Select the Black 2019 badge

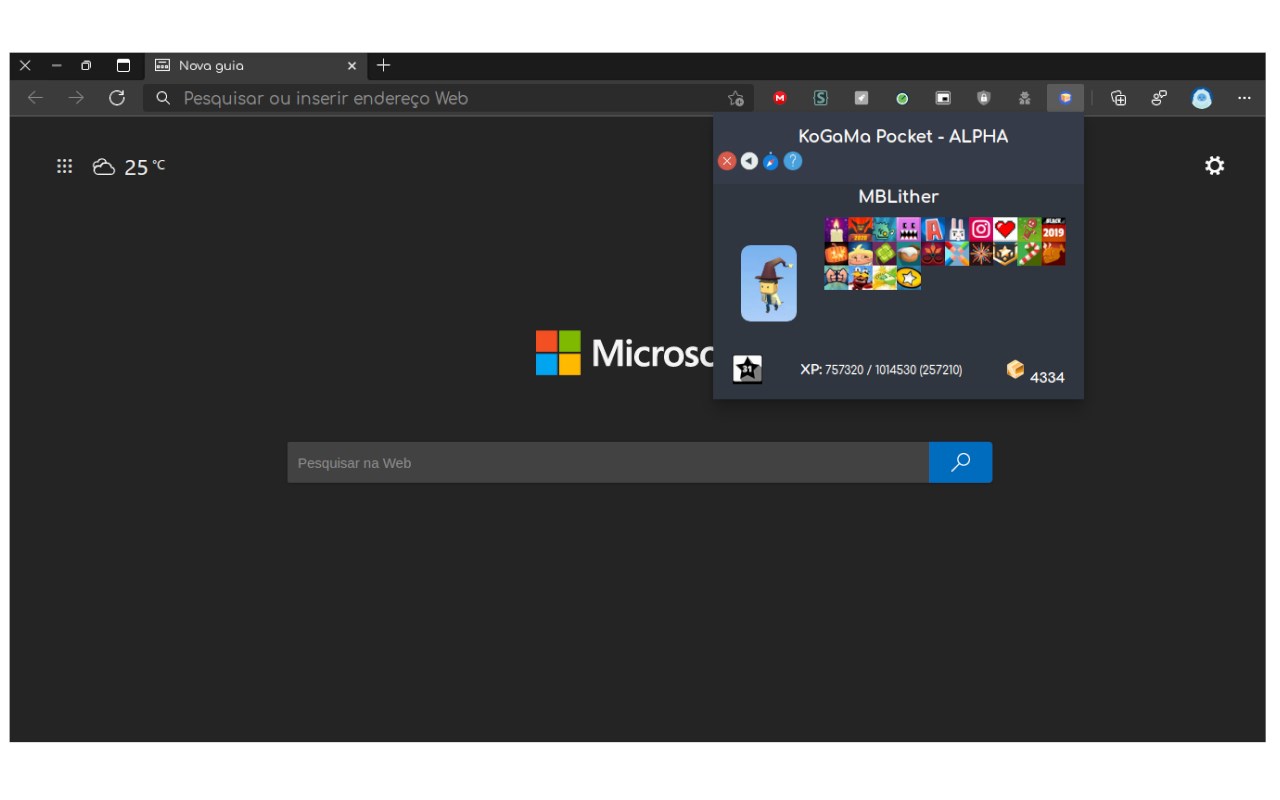[1054, 229]
